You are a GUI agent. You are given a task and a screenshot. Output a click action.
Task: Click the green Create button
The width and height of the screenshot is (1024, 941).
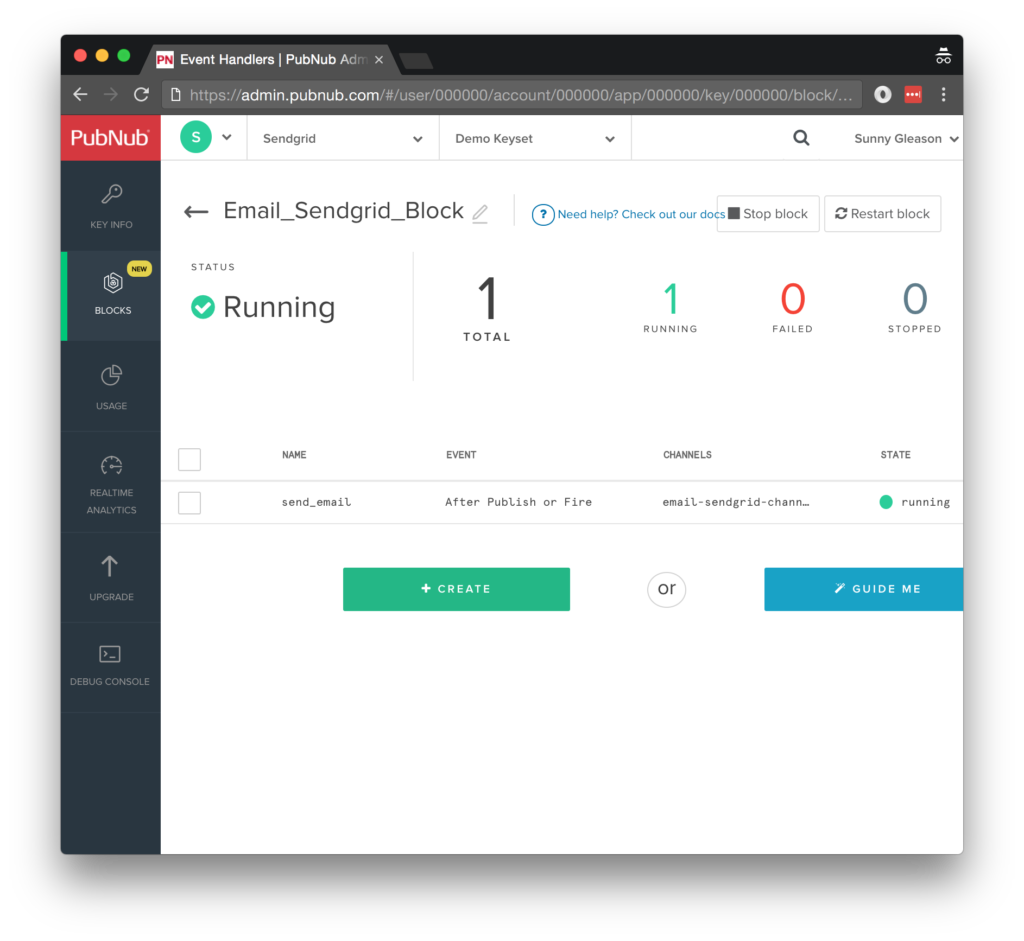(x=456, y=589)
